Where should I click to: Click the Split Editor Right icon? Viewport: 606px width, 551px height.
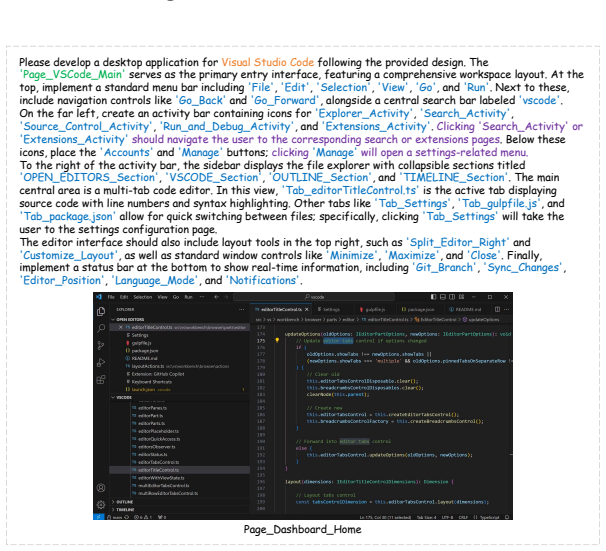tap(497, 309)
